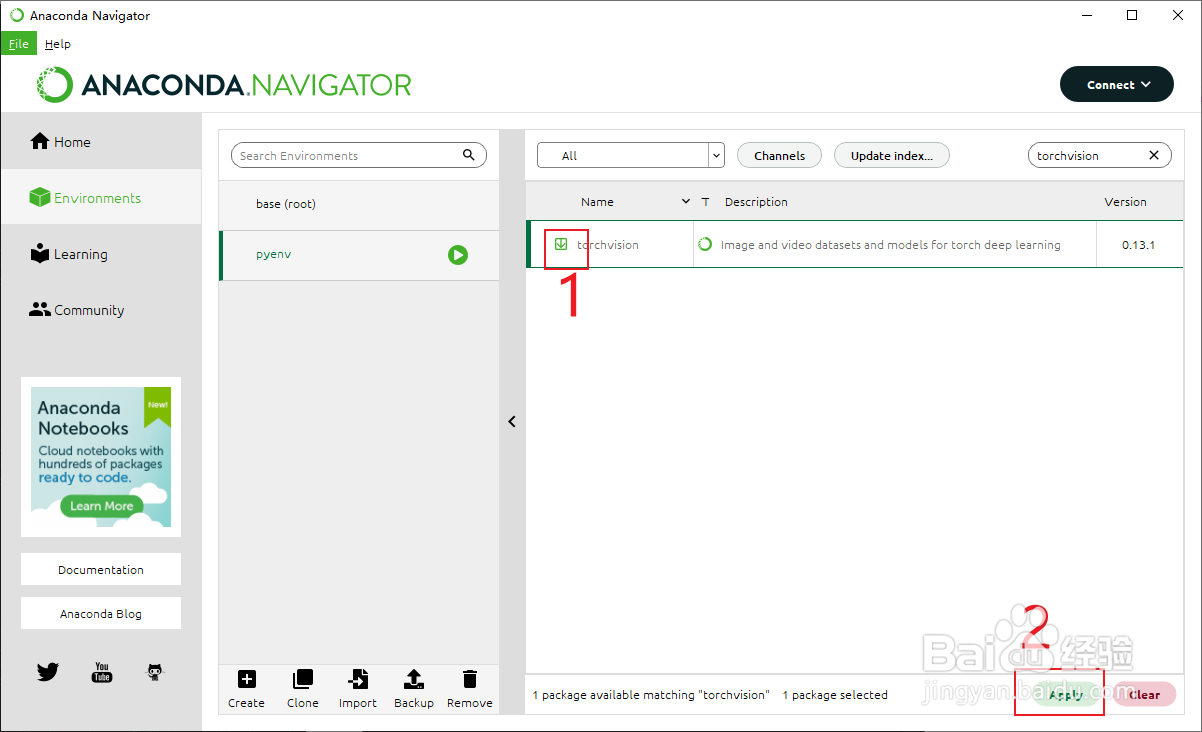Image resolution: width=1202 pixels, height=732 pixels.
Task: Click the T type column header
Action: pyautogui.click(x=706, y=202)
